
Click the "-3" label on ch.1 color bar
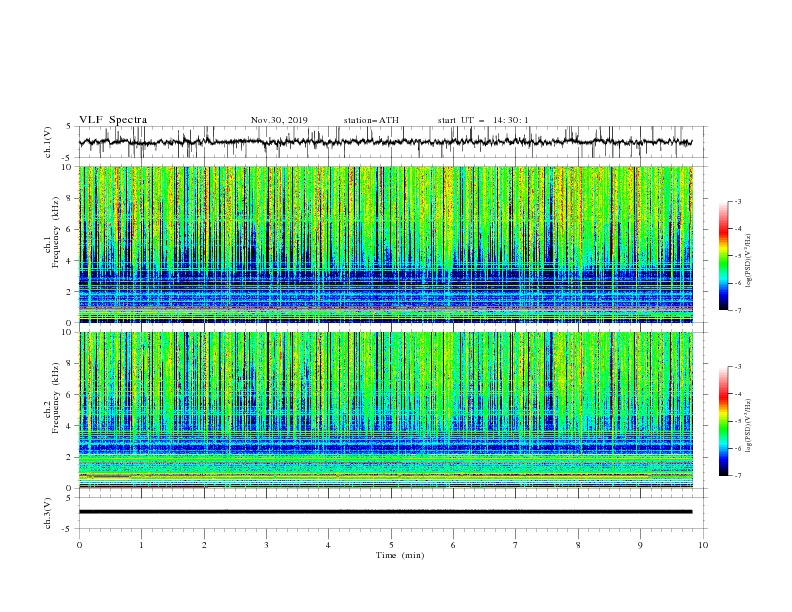[737, 201]
